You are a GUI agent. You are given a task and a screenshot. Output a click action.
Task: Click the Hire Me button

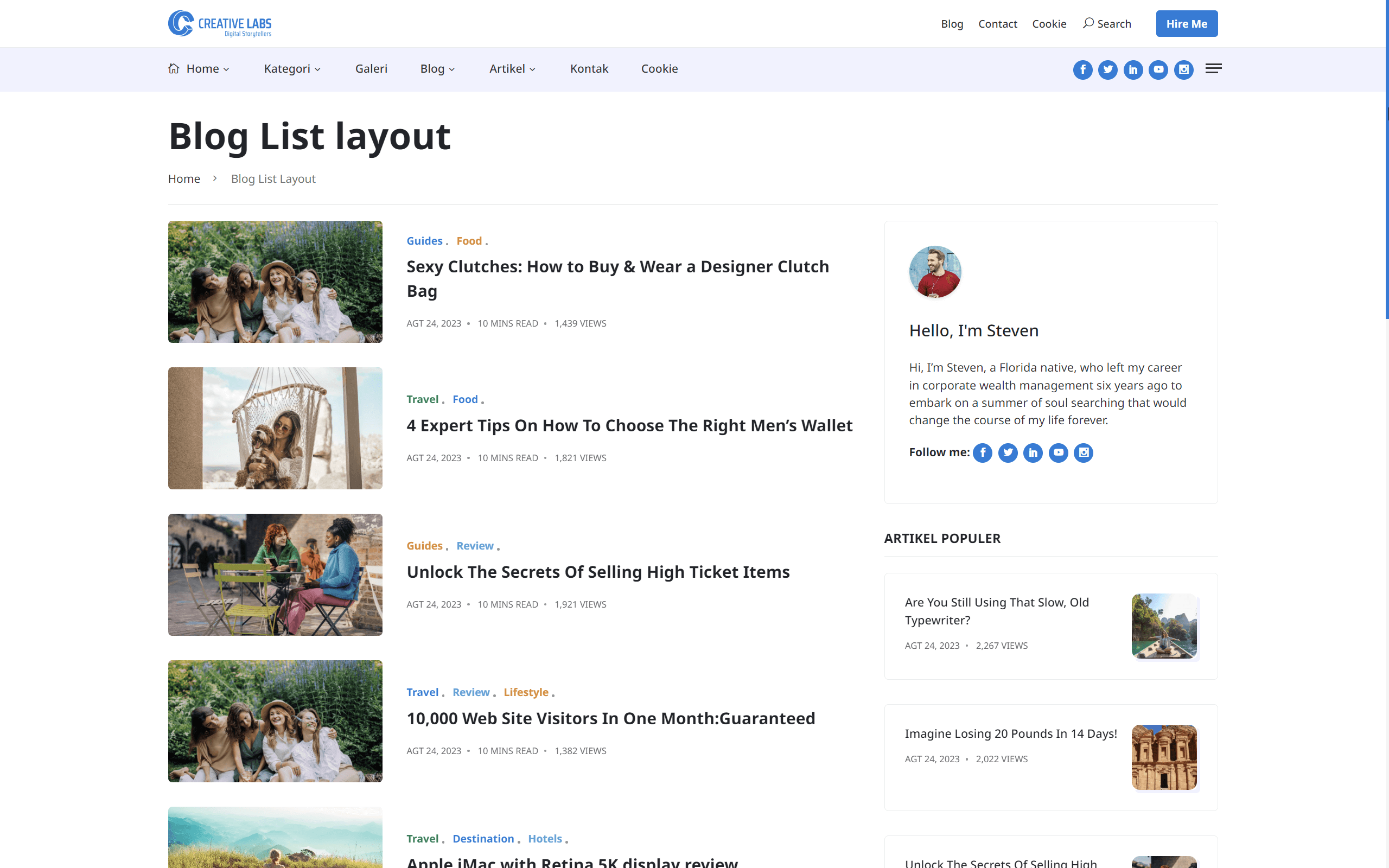click(x=1187, y=23)
